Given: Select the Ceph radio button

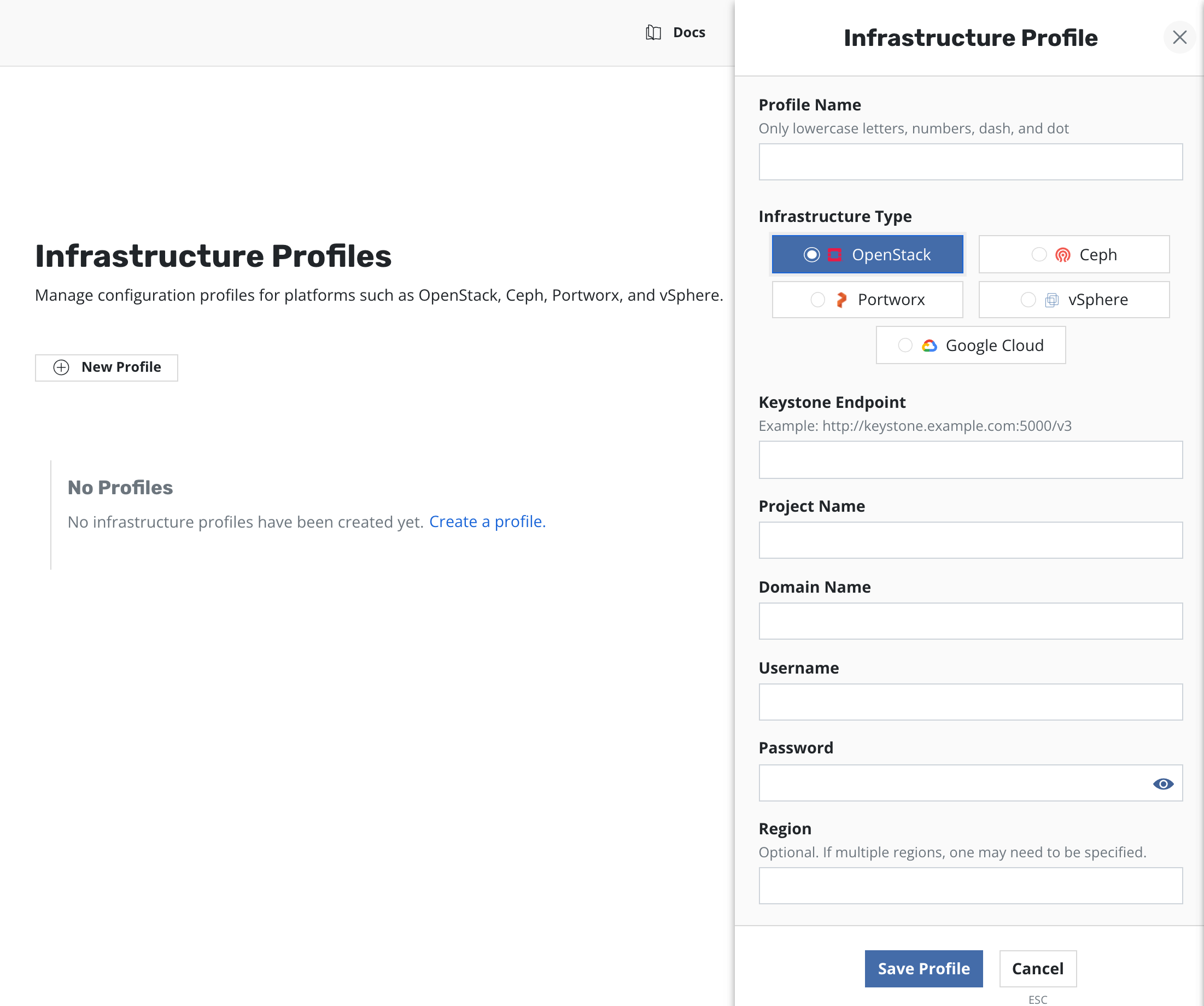Looking at the screenshot, I should 1039,255.
